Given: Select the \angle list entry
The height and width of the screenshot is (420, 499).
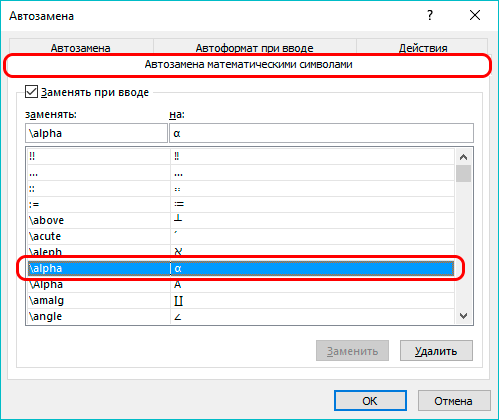Looking at the screenshot, I should [x=241, y=316].
